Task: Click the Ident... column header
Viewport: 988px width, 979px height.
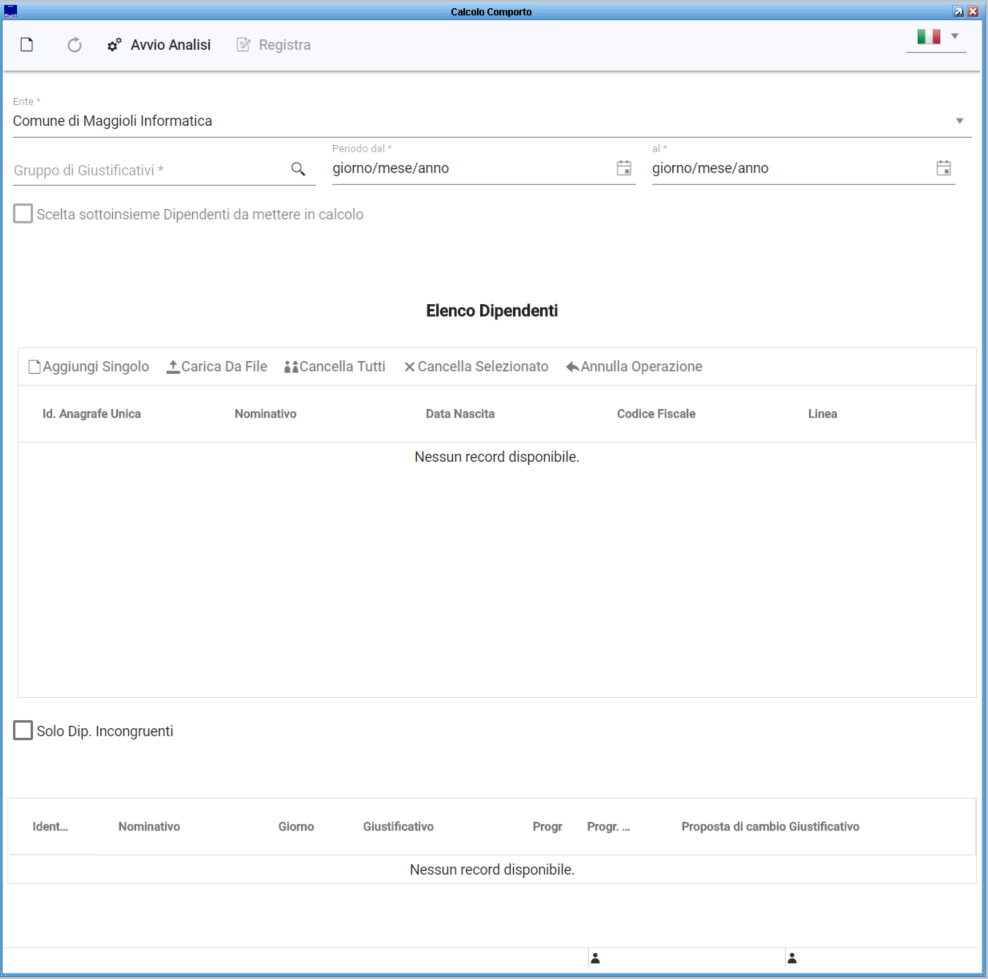Action: pos(50,827)
